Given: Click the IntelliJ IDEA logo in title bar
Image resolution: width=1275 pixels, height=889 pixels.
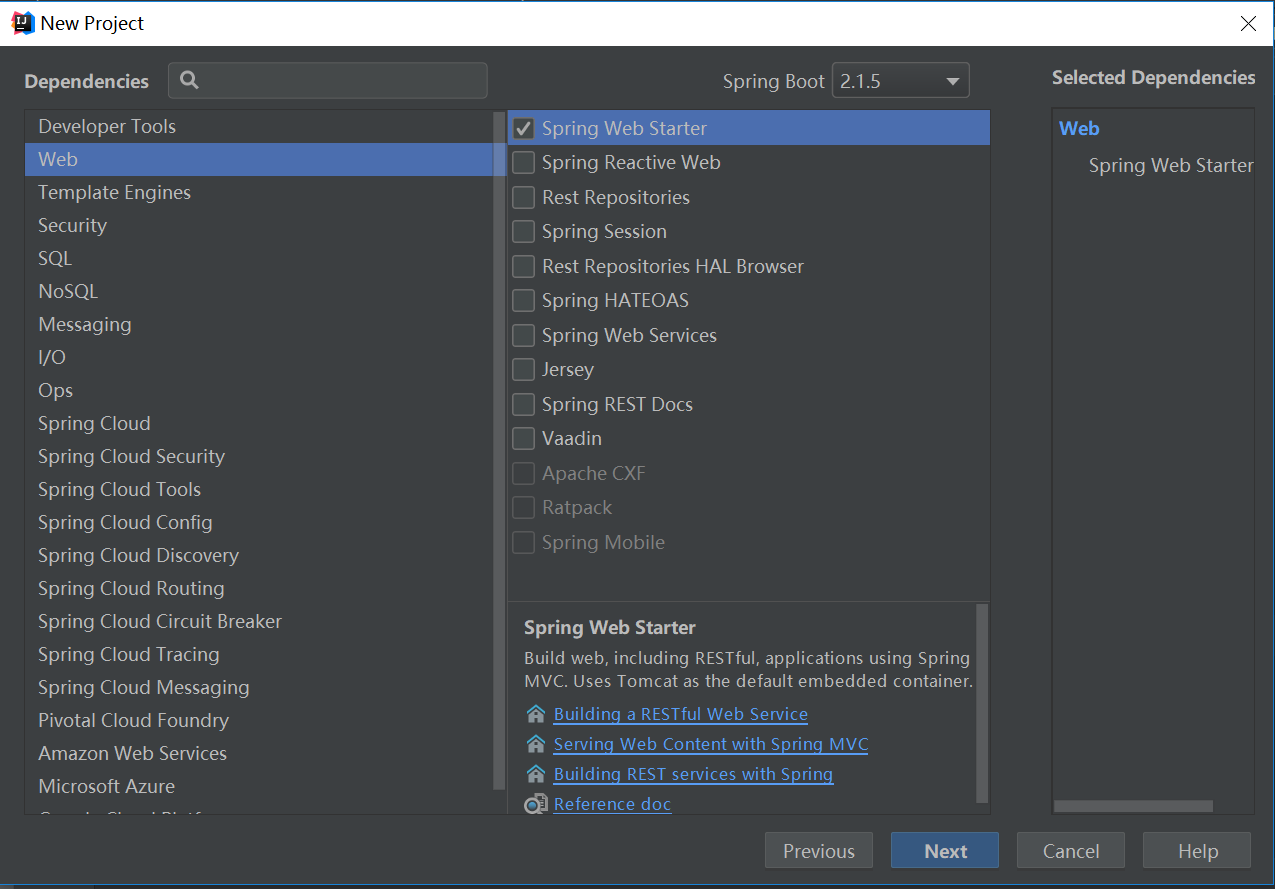Looking at the screenshot, I should (22, 23).
